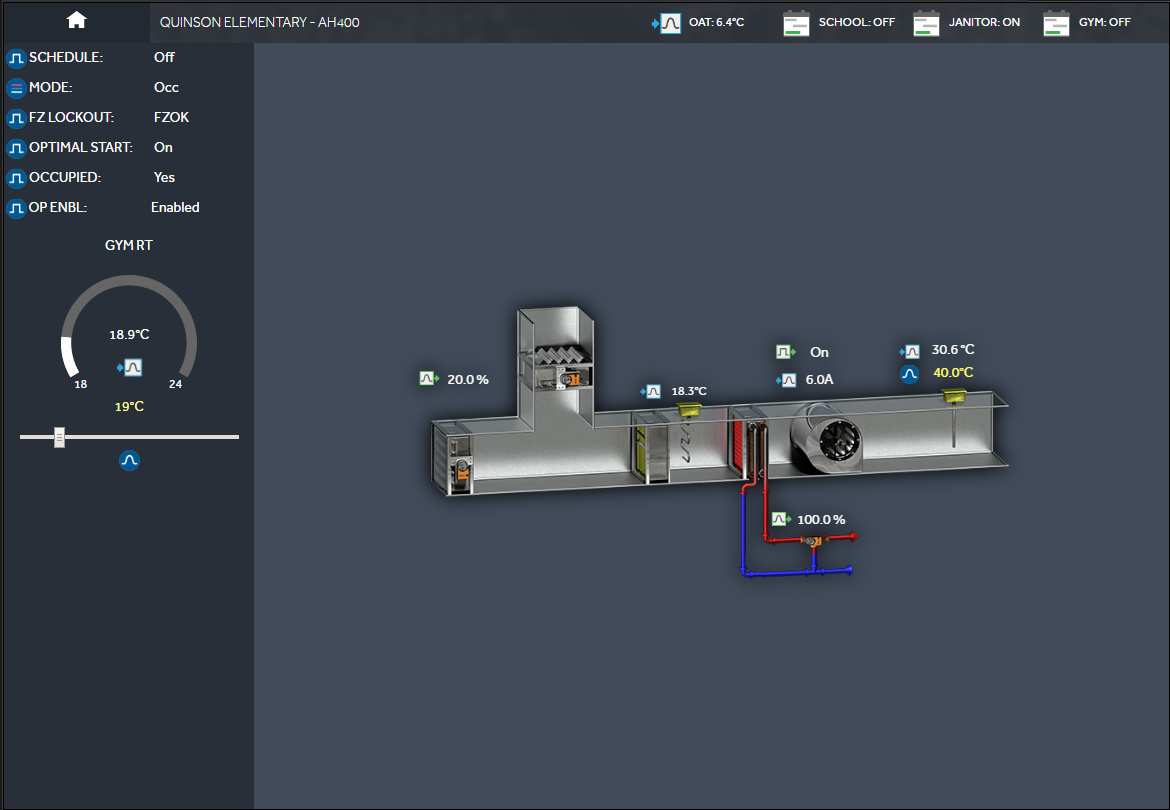Click the GYM RT setpoint slider track

129,437
